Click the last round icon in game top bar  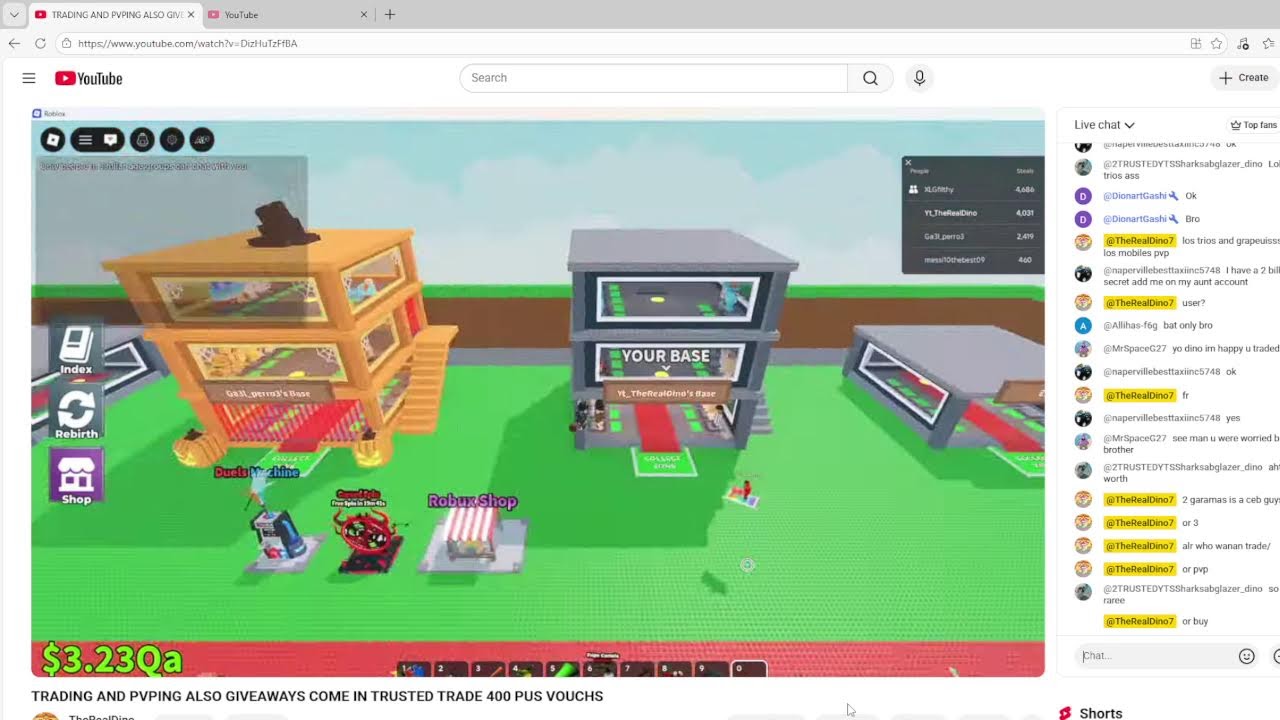[x=202, y=140]
